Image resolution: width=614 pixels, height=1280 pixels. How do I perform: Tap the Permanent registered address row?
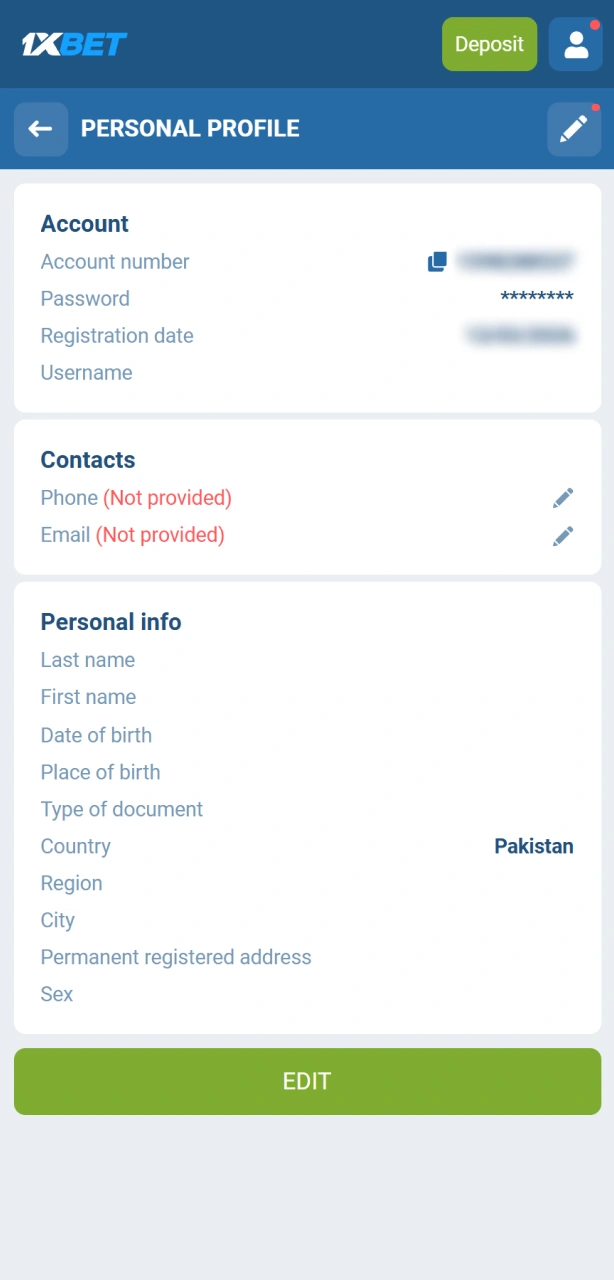pos(176,957)
